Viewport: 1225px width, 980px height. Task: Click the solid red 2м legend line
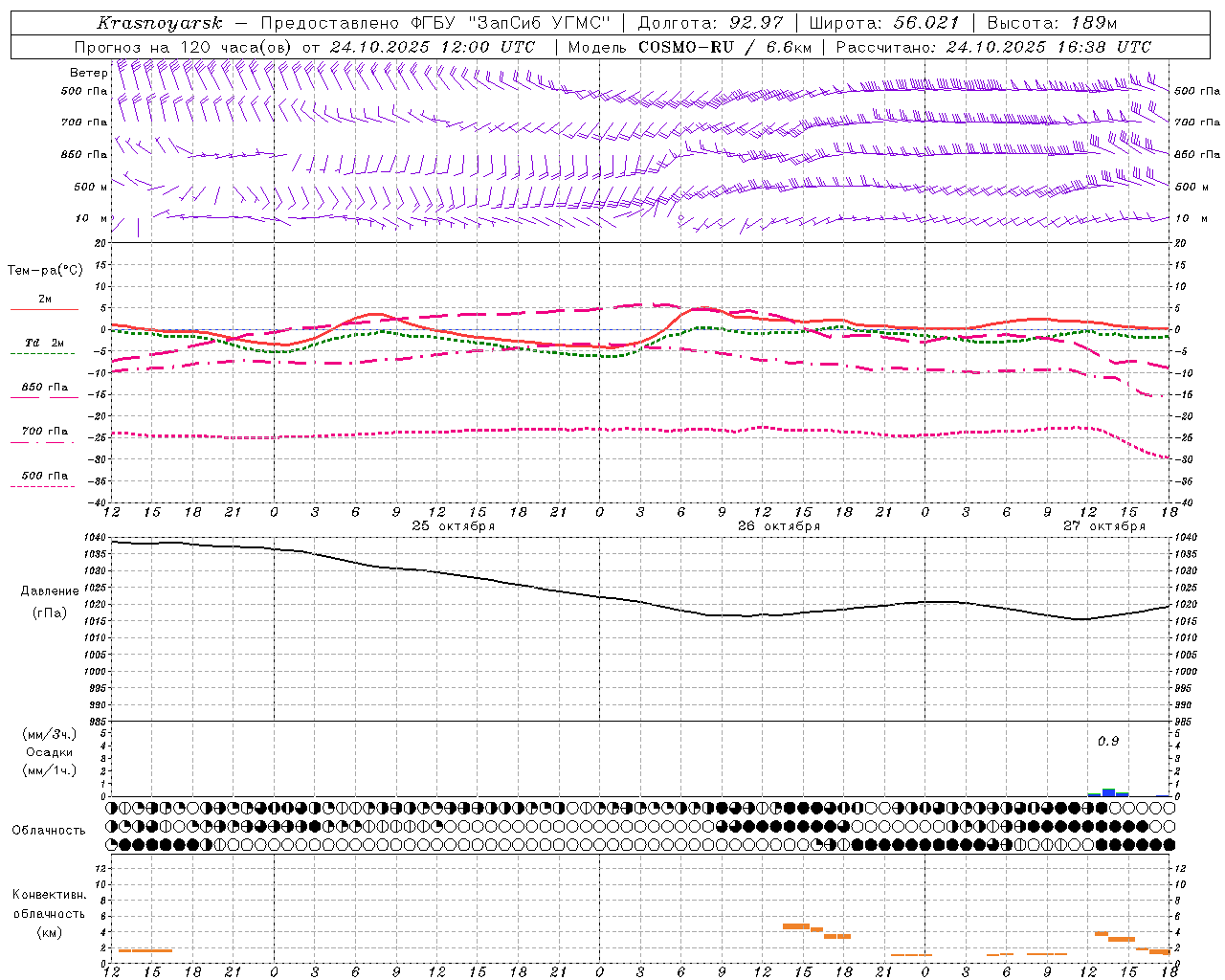44,309
